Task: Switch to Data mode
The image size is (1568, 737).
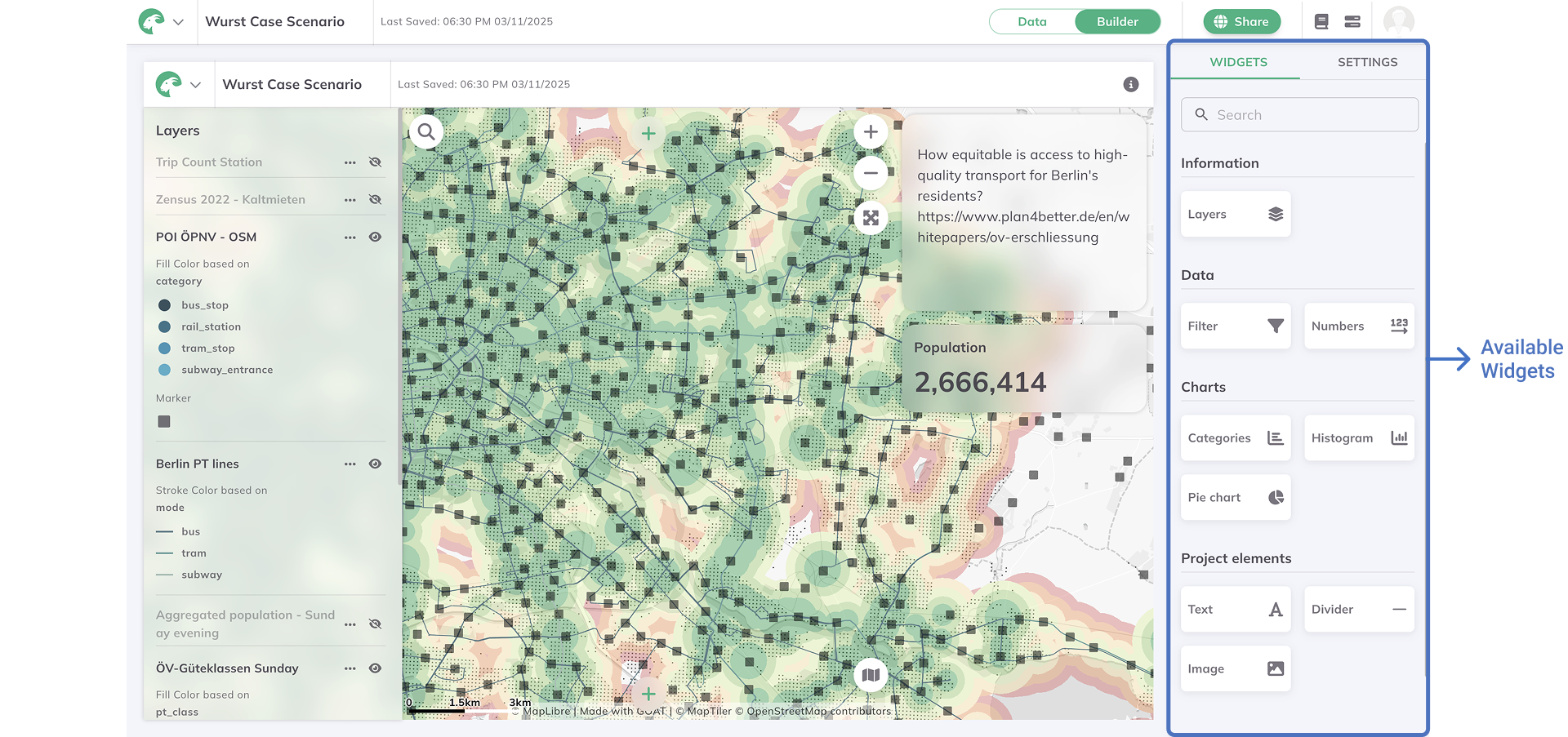Action: (1031, 22)
